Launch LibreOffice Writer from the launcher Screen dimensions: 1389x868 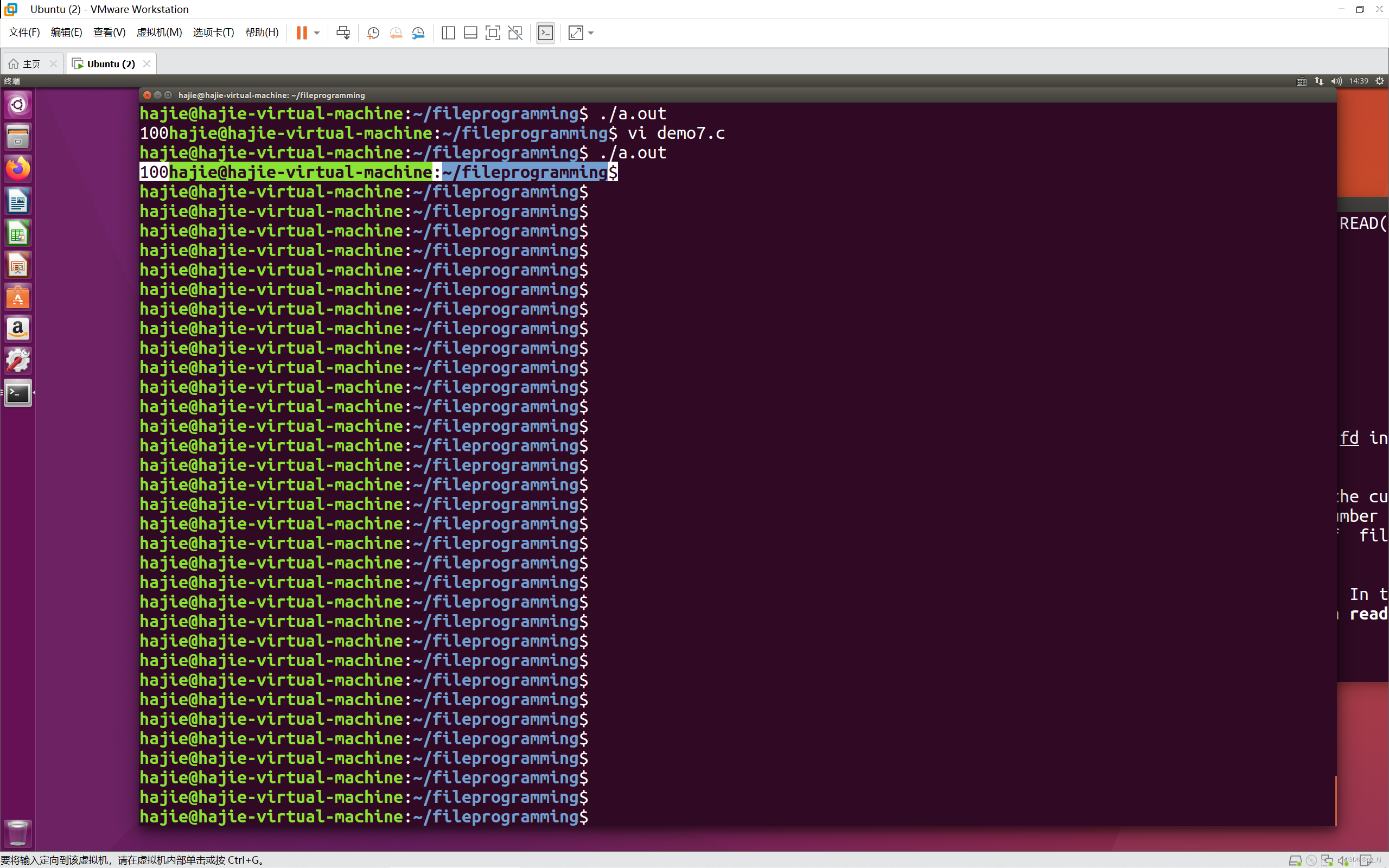(18, 201)
